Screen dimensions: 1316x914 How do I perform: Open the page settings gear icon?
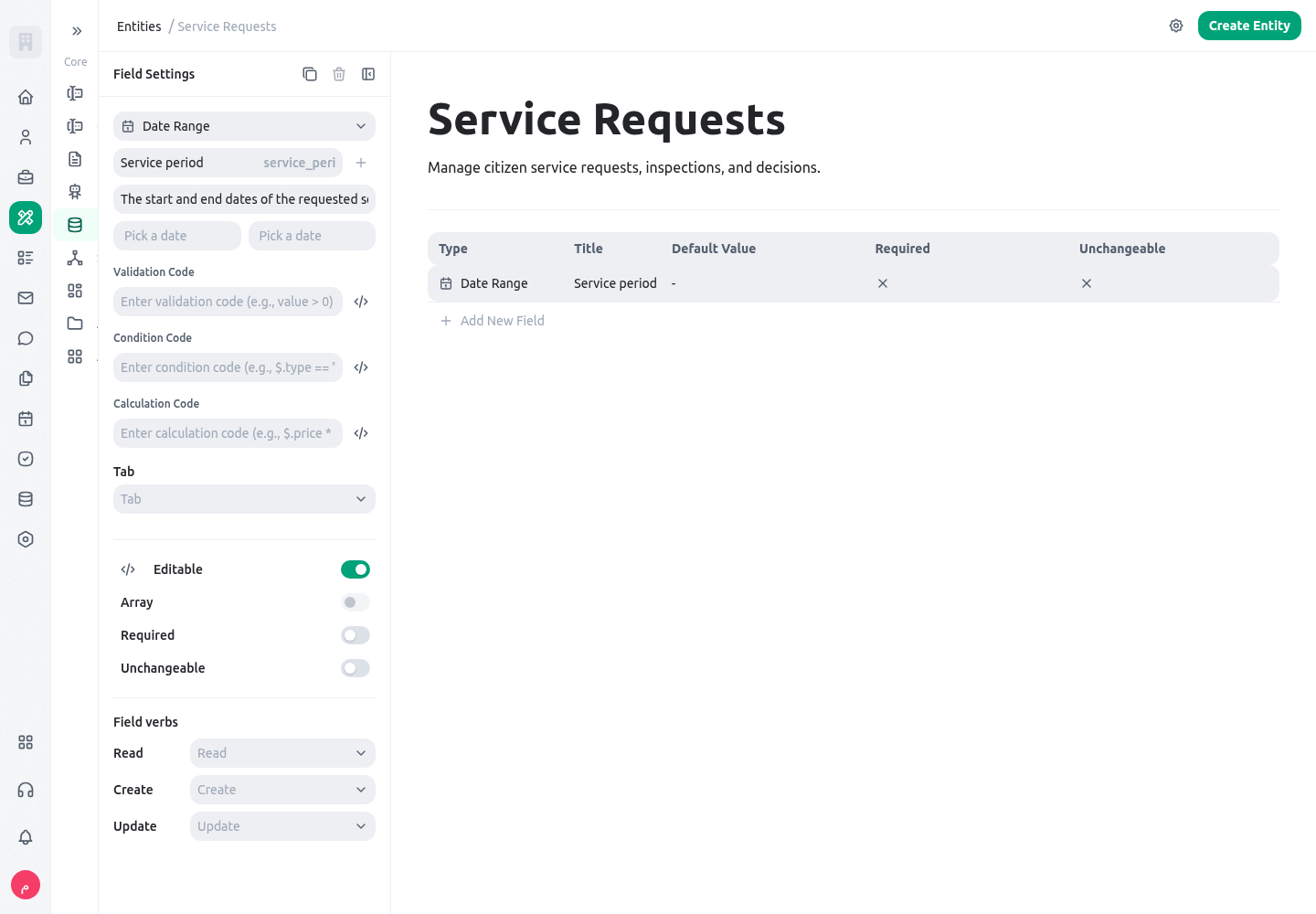coord(1176,26)
